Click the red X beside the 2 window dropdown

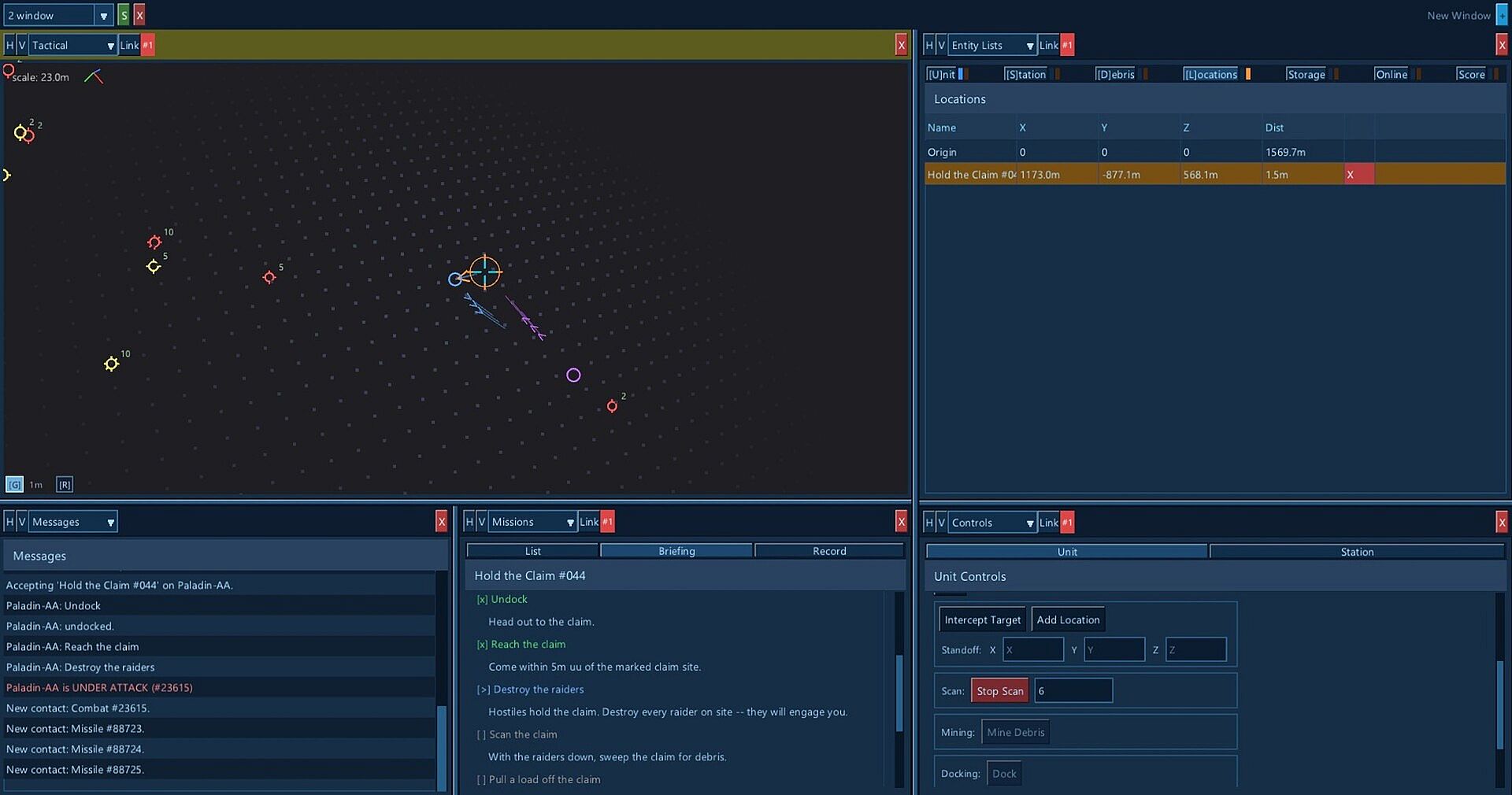139,15
